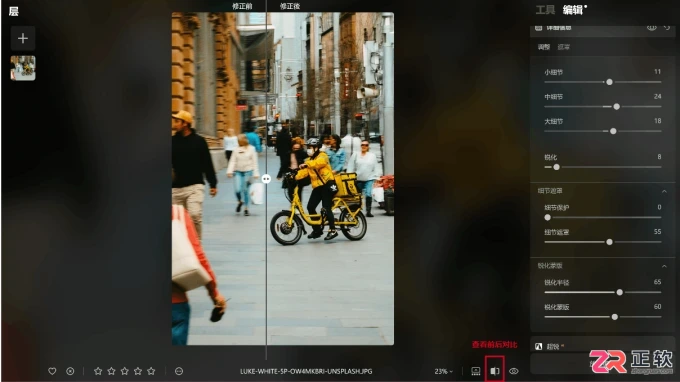Add a new layer with the plus button
Viewport: 680px width, 382px height.
23,38
